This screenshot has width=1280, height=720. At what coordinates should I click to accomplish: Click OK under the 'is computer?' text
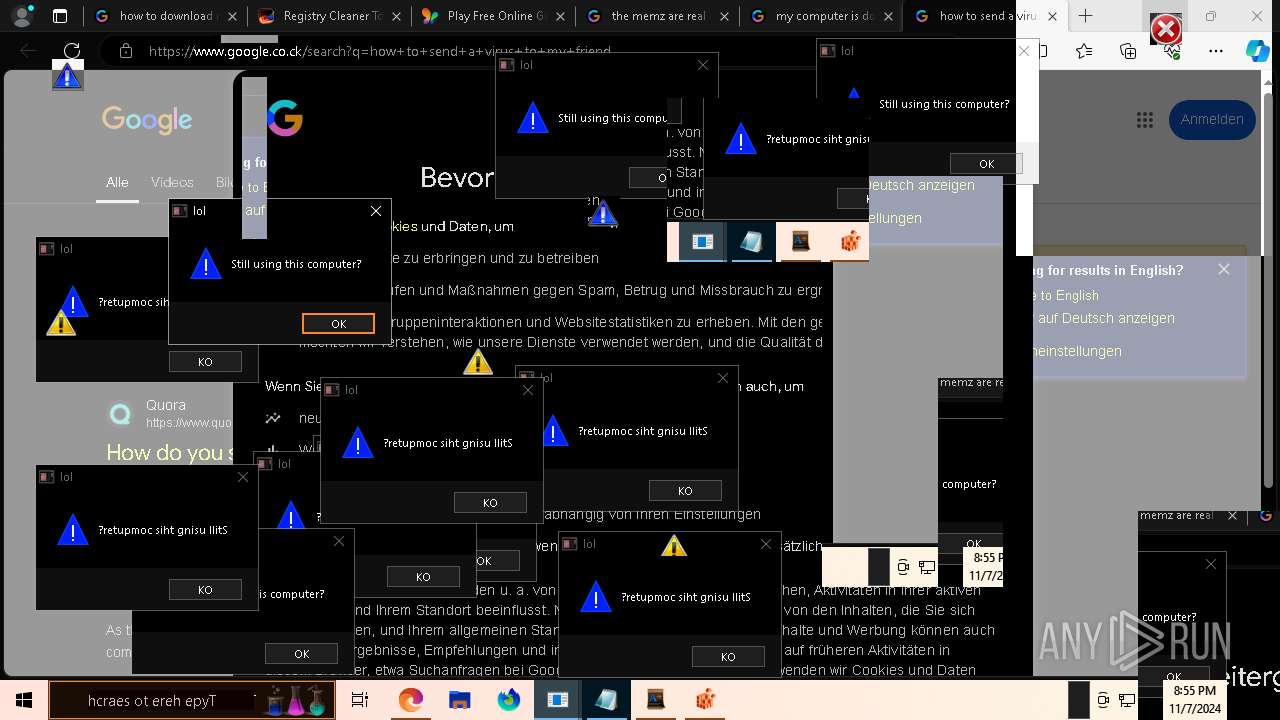(301, 653)
